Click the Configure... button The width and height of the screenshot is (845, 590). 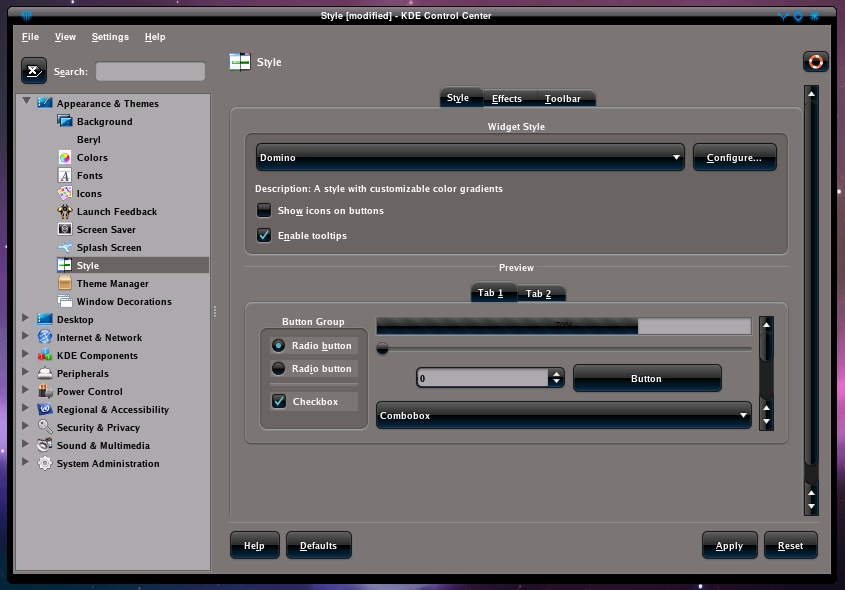click(x=735, y=157)
